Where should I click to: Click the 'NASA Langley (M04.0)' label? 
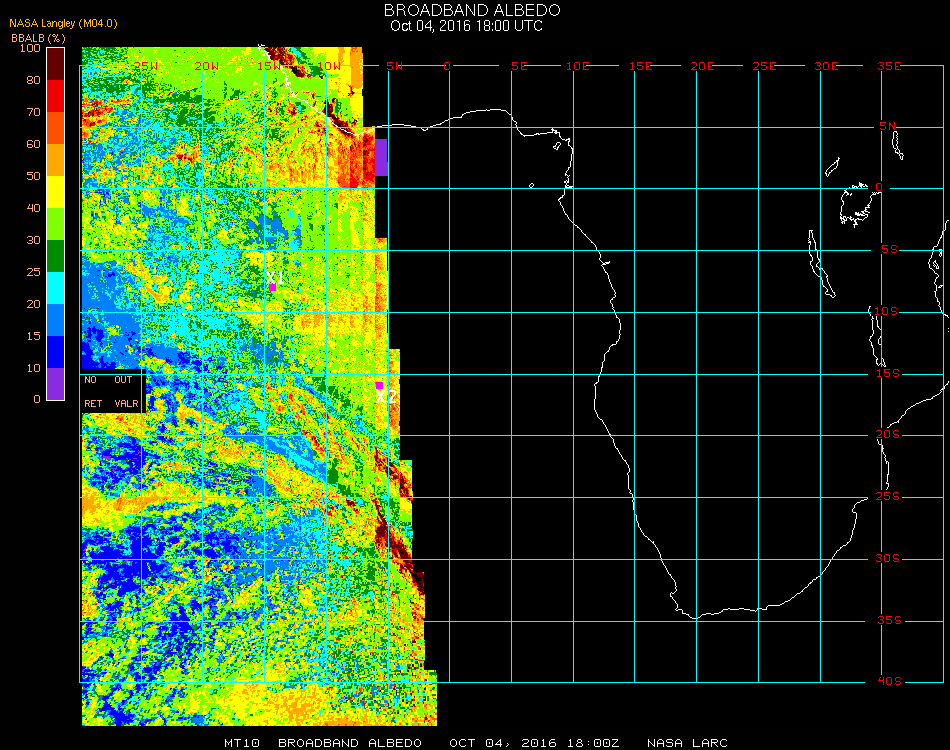tap(63, 24)
